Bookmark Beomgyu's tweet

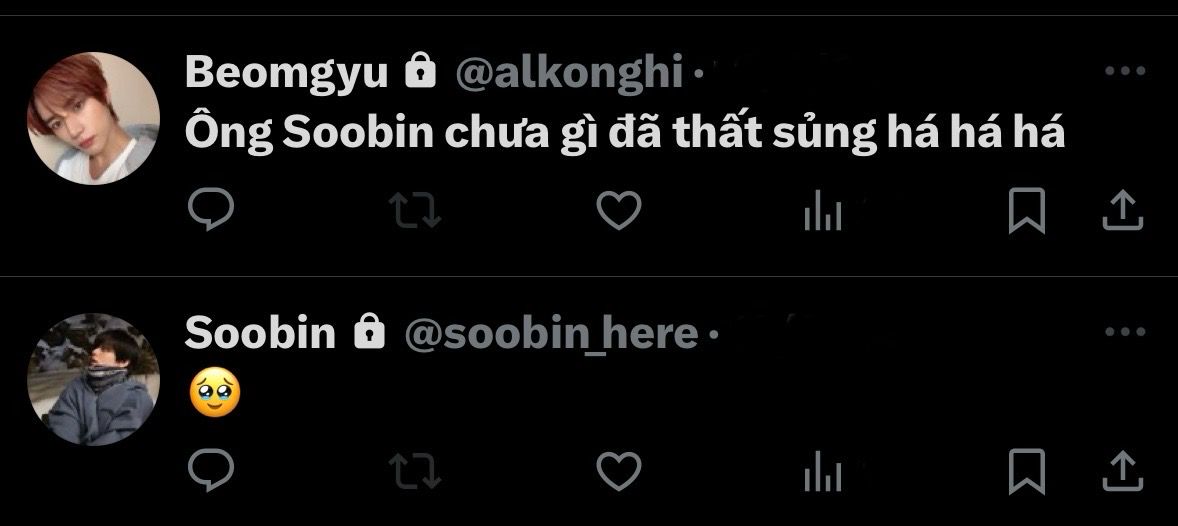[1026, 210]
